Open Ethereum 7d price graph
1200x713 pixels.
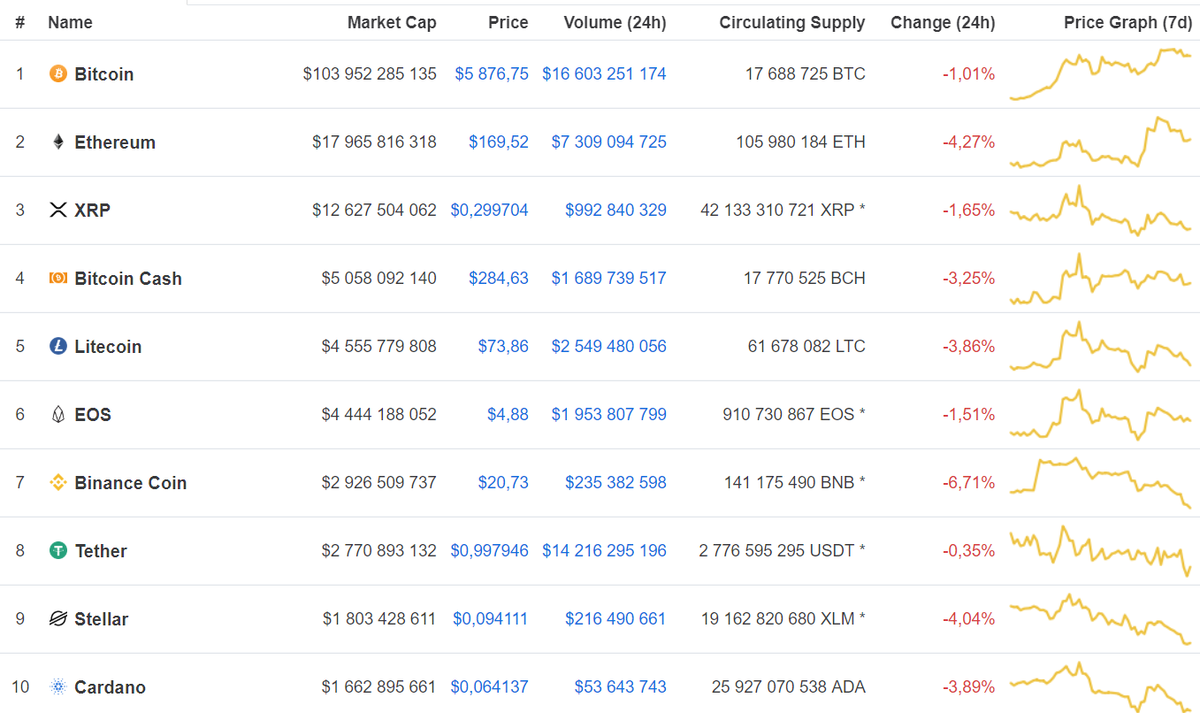tap(1100, 142)
